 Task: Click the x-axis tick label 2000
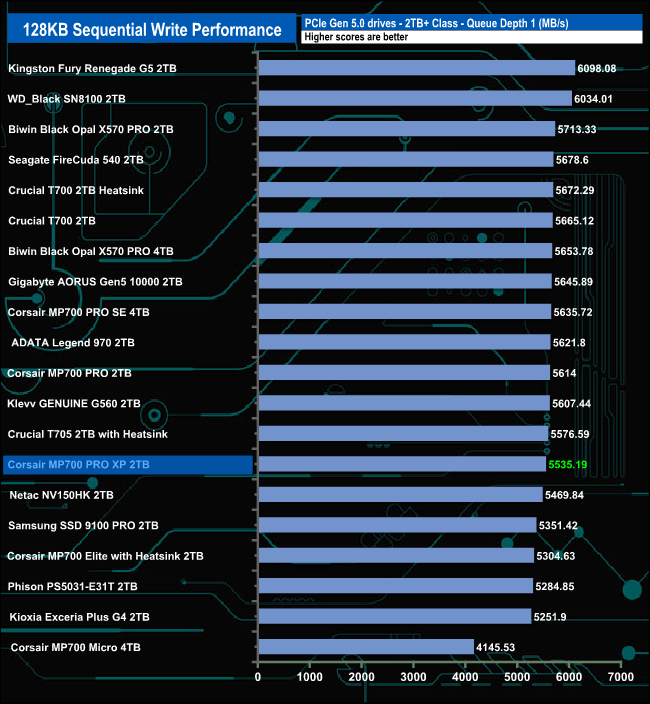(361, 677)
